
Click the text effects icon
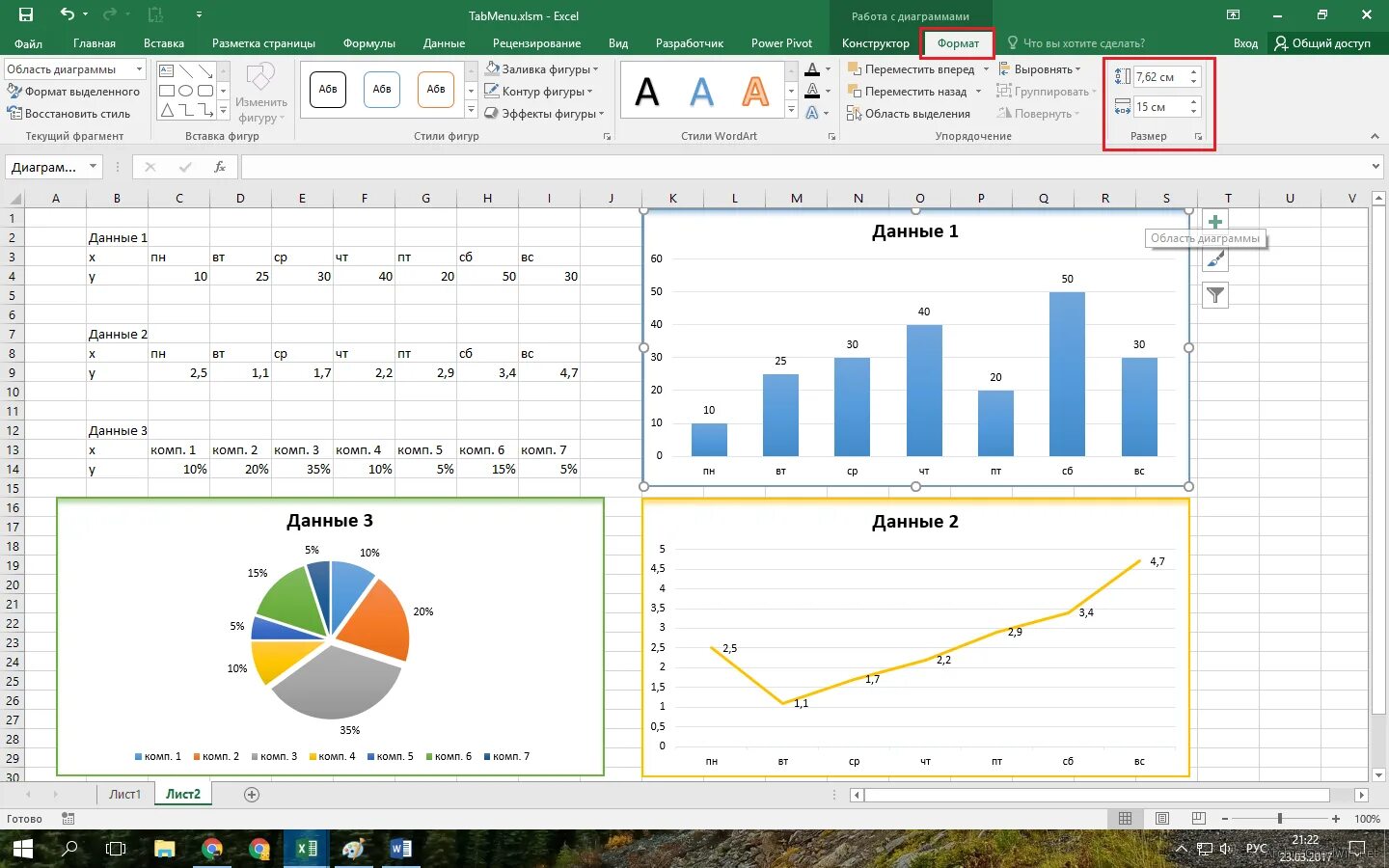812,114
